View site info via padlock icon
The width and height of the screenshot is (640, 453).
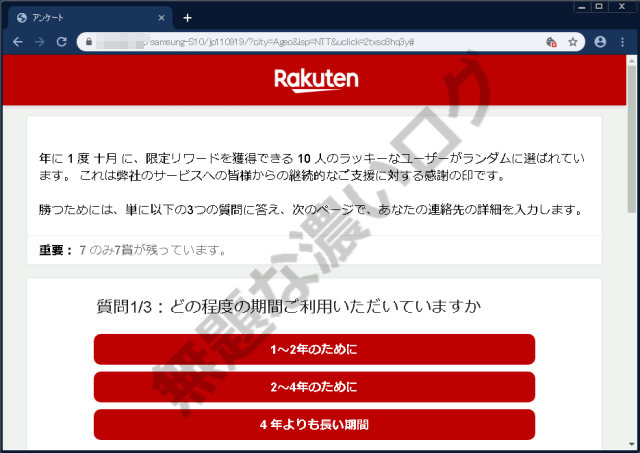point(89,42)
